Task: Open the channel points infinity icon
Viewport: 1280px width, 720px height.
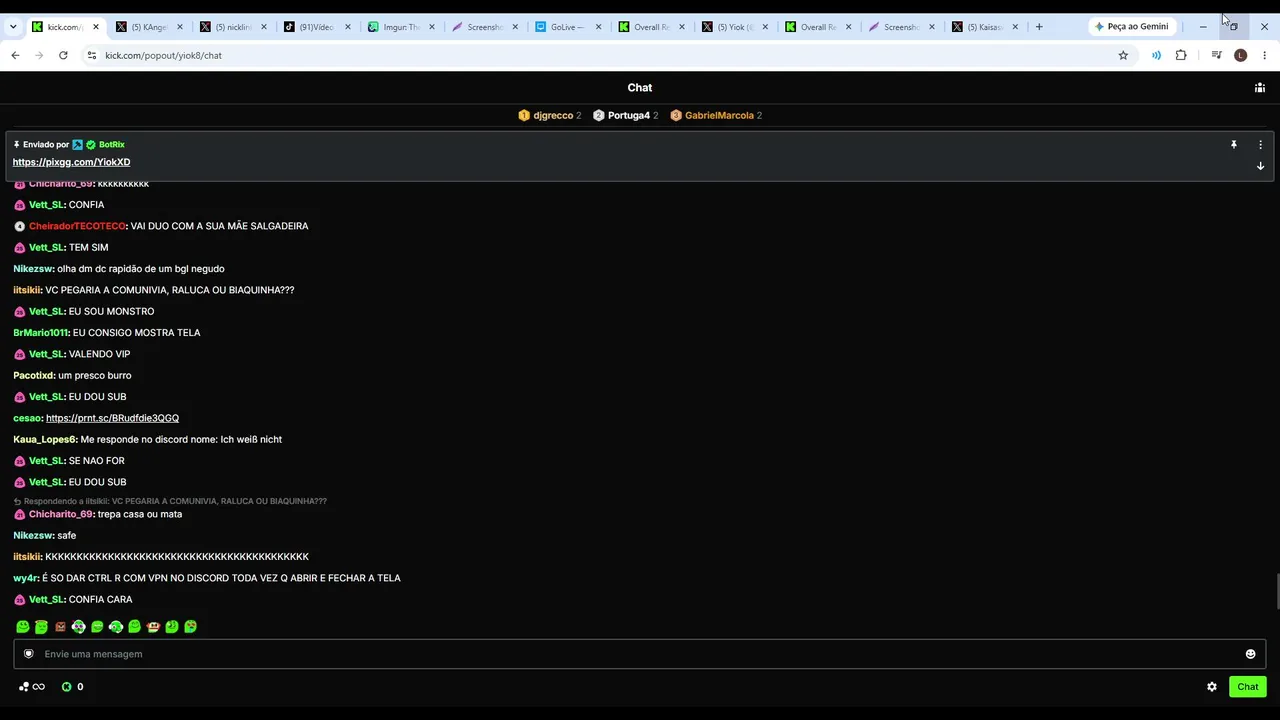Action: (32, 687)
